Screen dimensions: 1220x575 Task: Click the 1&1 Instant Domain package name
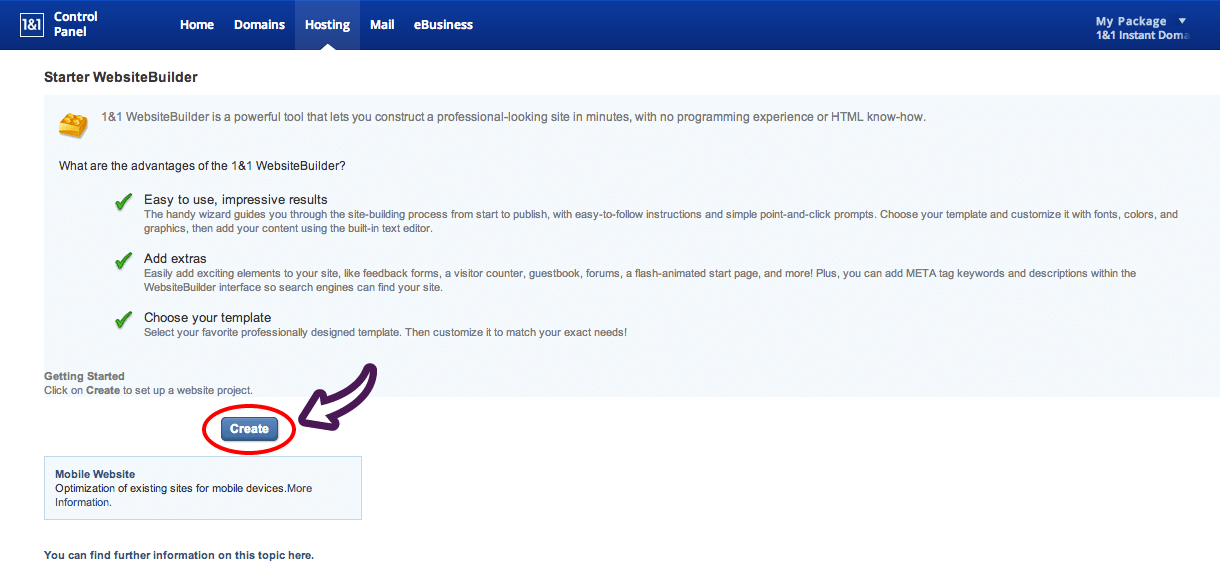point(1143,35)
